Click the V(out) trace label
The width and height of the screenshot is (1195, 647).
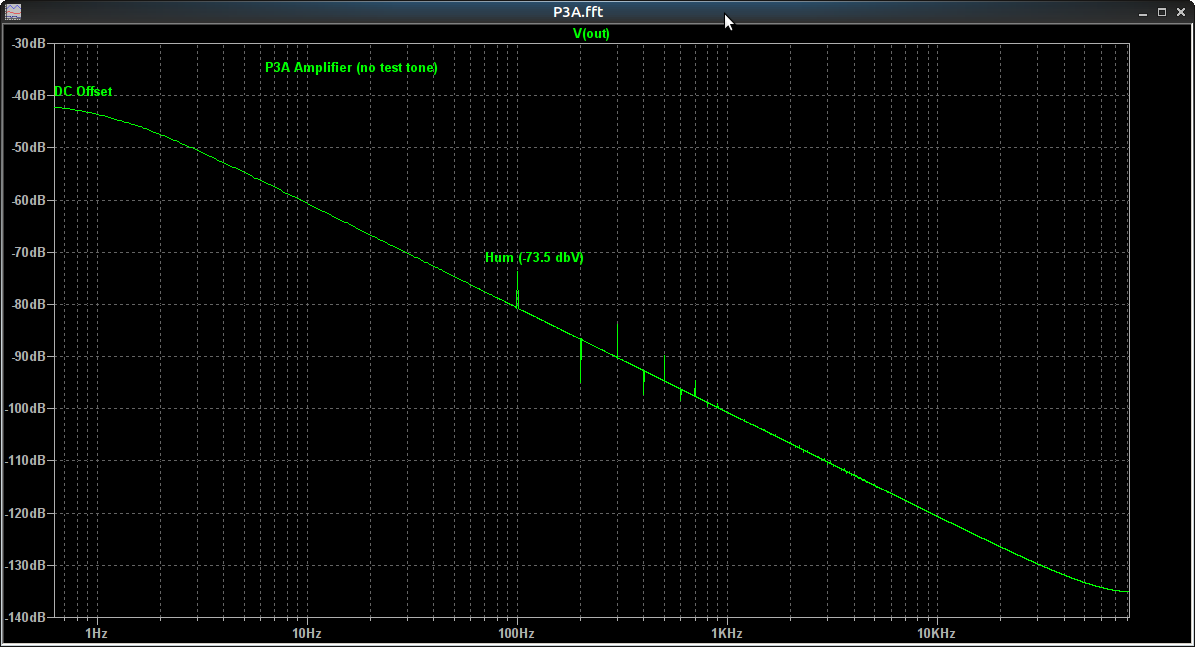click(591, 34)
